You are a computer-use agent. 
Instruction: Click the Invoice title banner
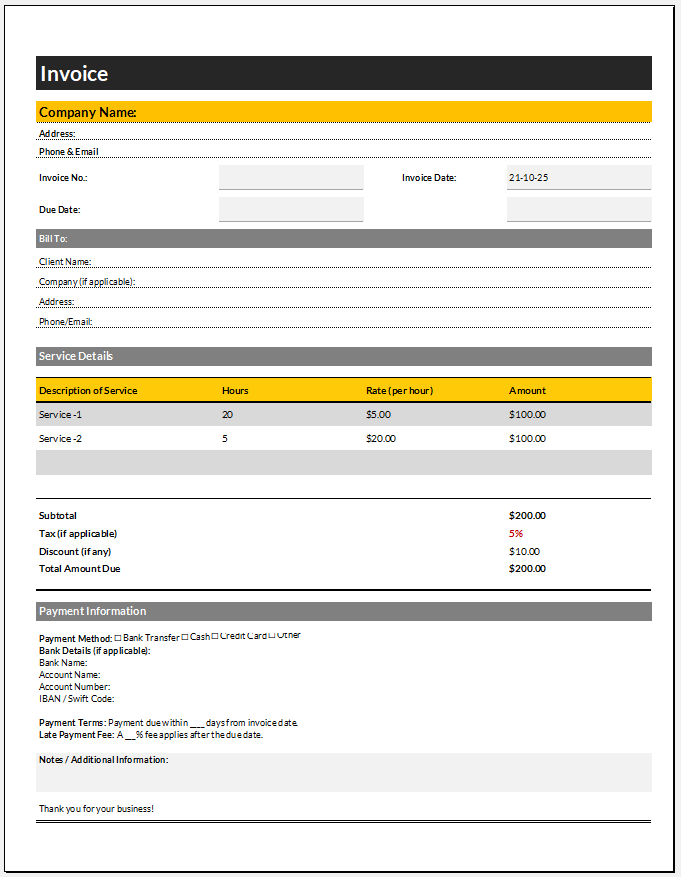pyautogui.click(x=343, y=73)
